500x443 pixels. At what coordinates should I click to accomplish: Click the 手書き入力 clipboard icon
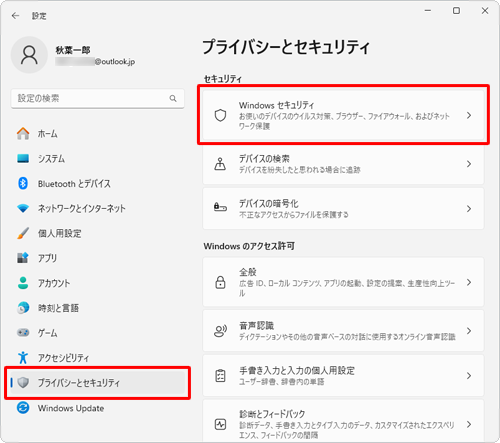point(220,376)
